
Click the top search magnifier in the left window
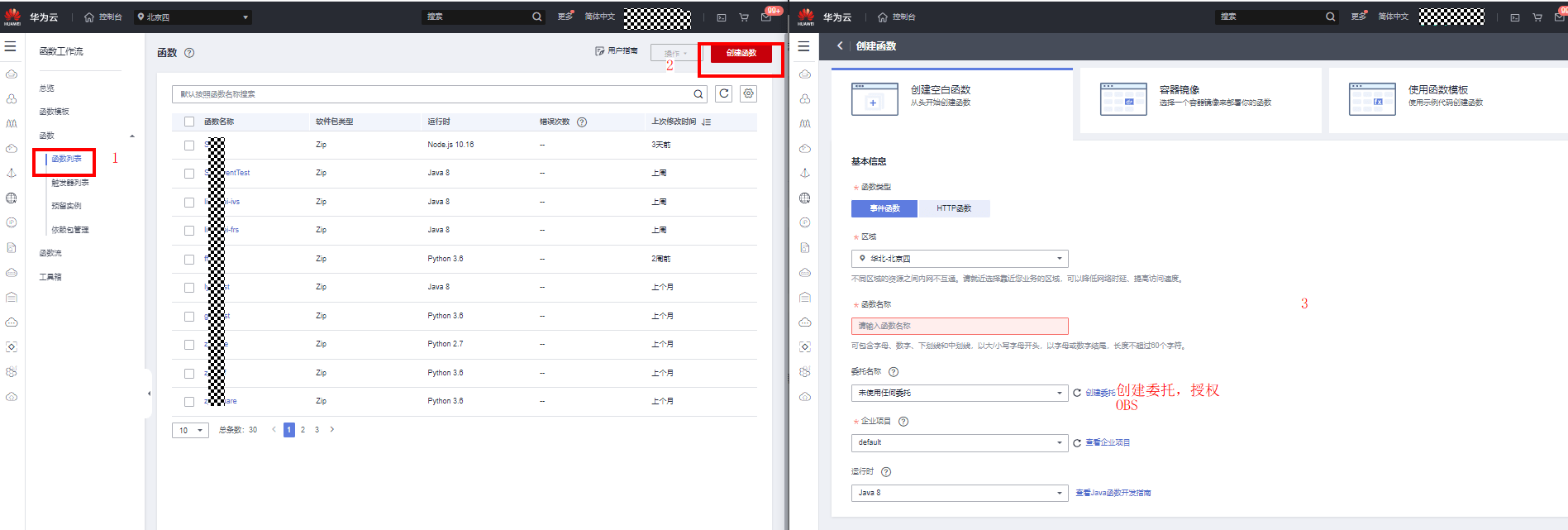point(536,17)
